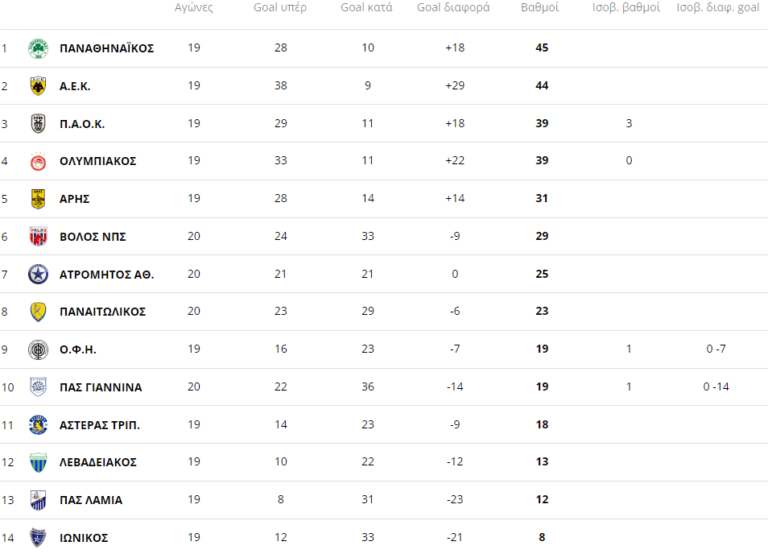Click the ΒΟΛΟΣ ΝΠΣ club badge
Viewport: 768px width, 554px height.
(38, 237)
